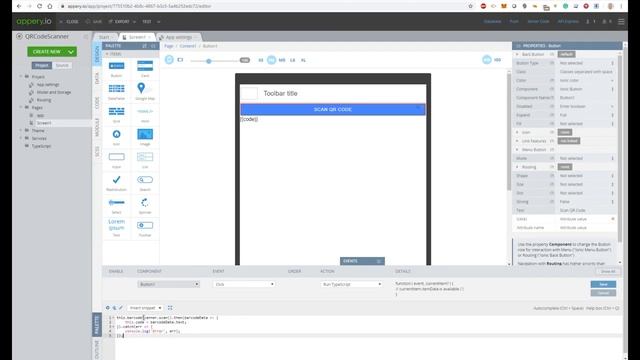
Task: Open the Event dropdown showing Click
Action: pos(244,284)
